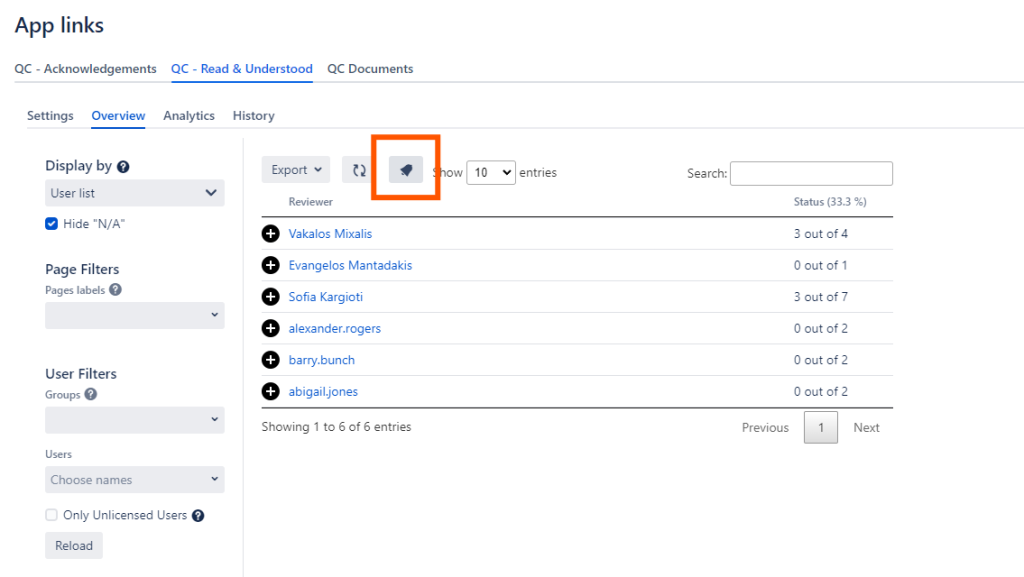Click help icon beside Pages labels

116,290
